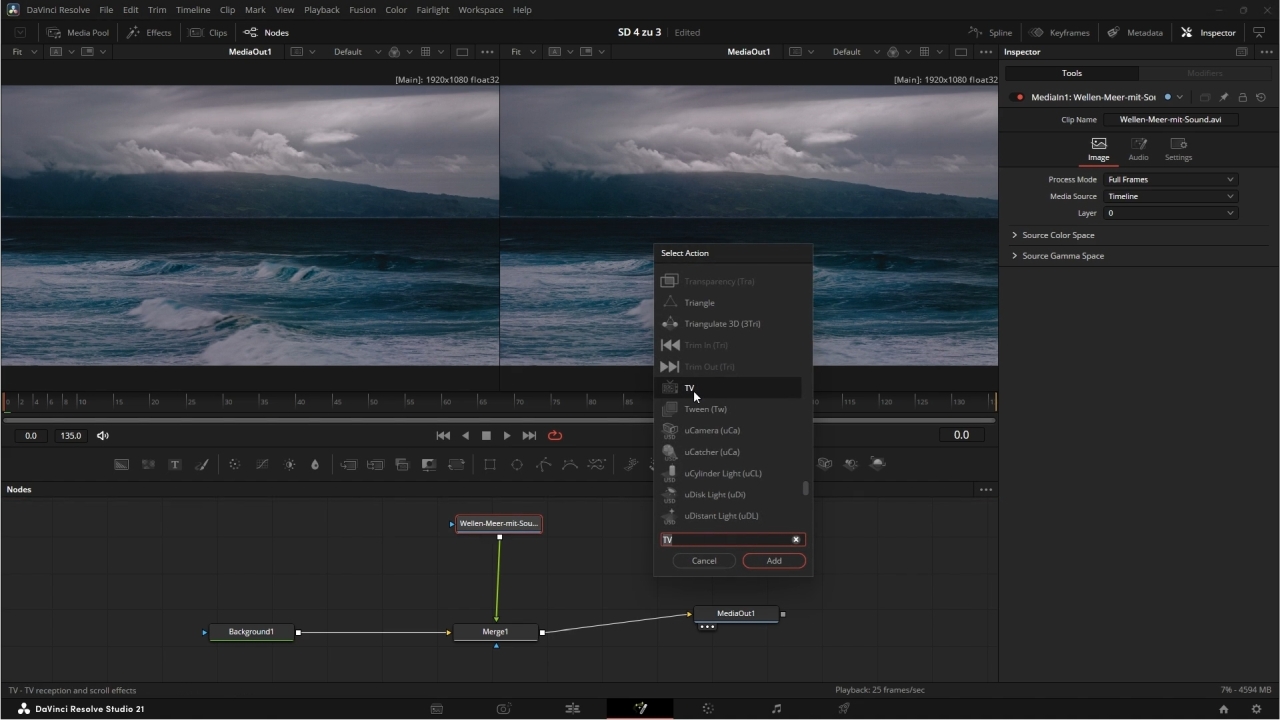
Task: Open the Deliver page
Action: pos(844,708)
